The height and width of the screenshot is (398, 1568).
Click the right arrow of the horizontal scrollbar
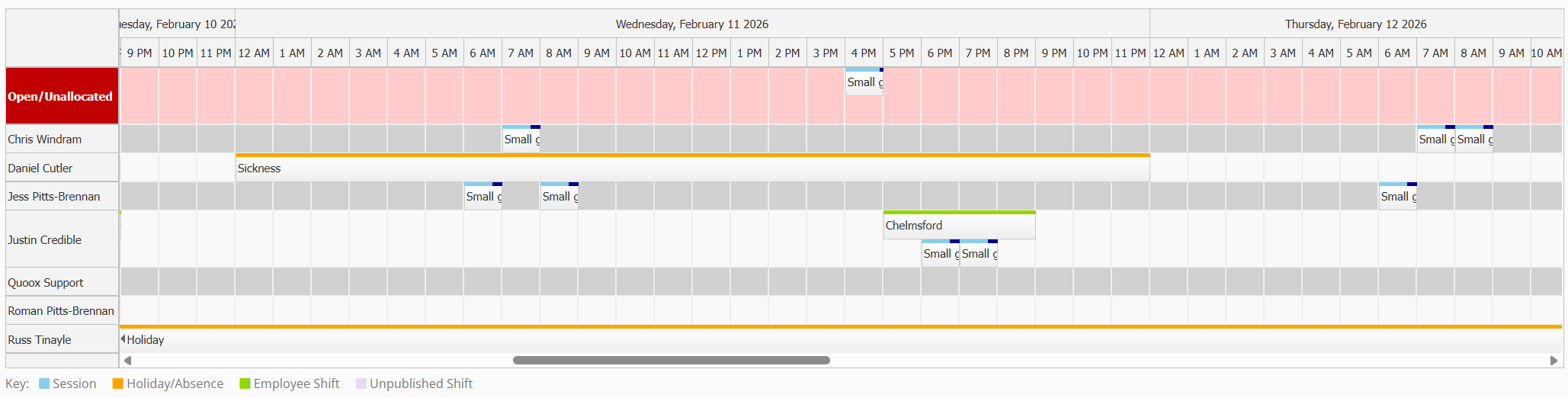pos(1554,361)
